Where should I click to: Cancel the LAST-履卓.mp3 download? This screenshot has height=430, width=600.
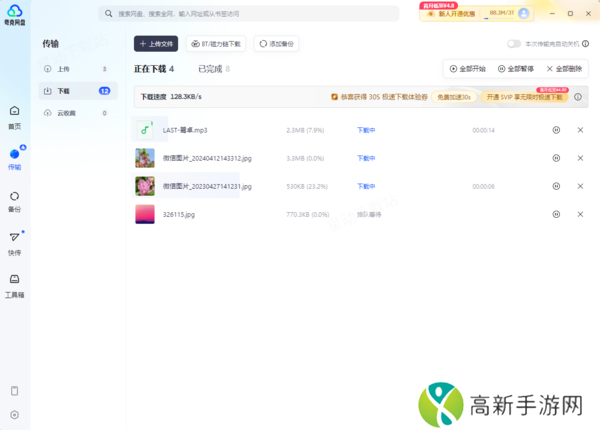pos(580,130)
